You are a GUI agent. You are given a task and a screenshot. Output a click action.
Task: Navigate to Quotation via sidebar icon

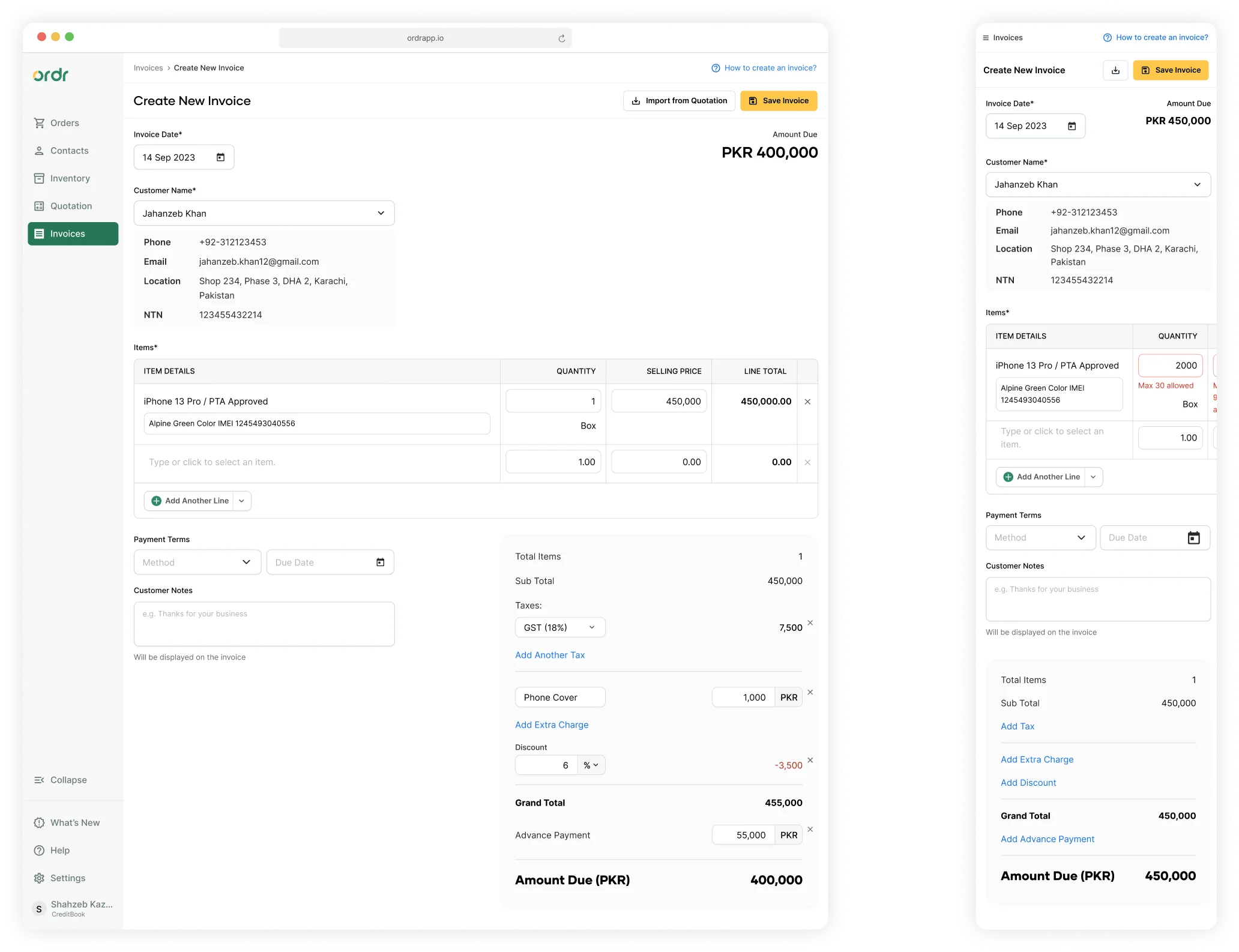[x=40, y=205]
